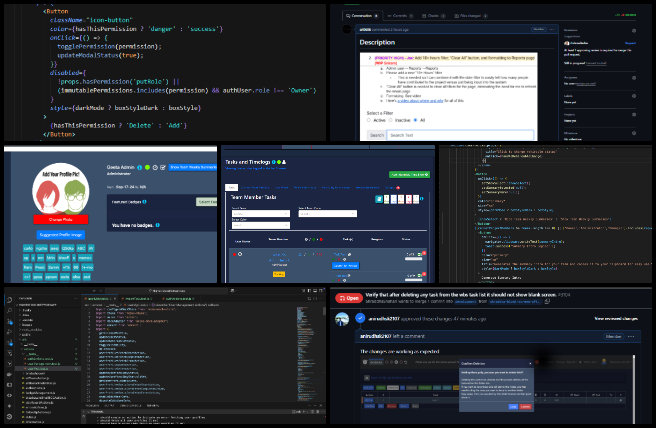Image resolution: width=656 pixels, height=428 pixels.
Task: Click the info icon beside Tasks and Timelogs
Action: (x=274, y=162)
